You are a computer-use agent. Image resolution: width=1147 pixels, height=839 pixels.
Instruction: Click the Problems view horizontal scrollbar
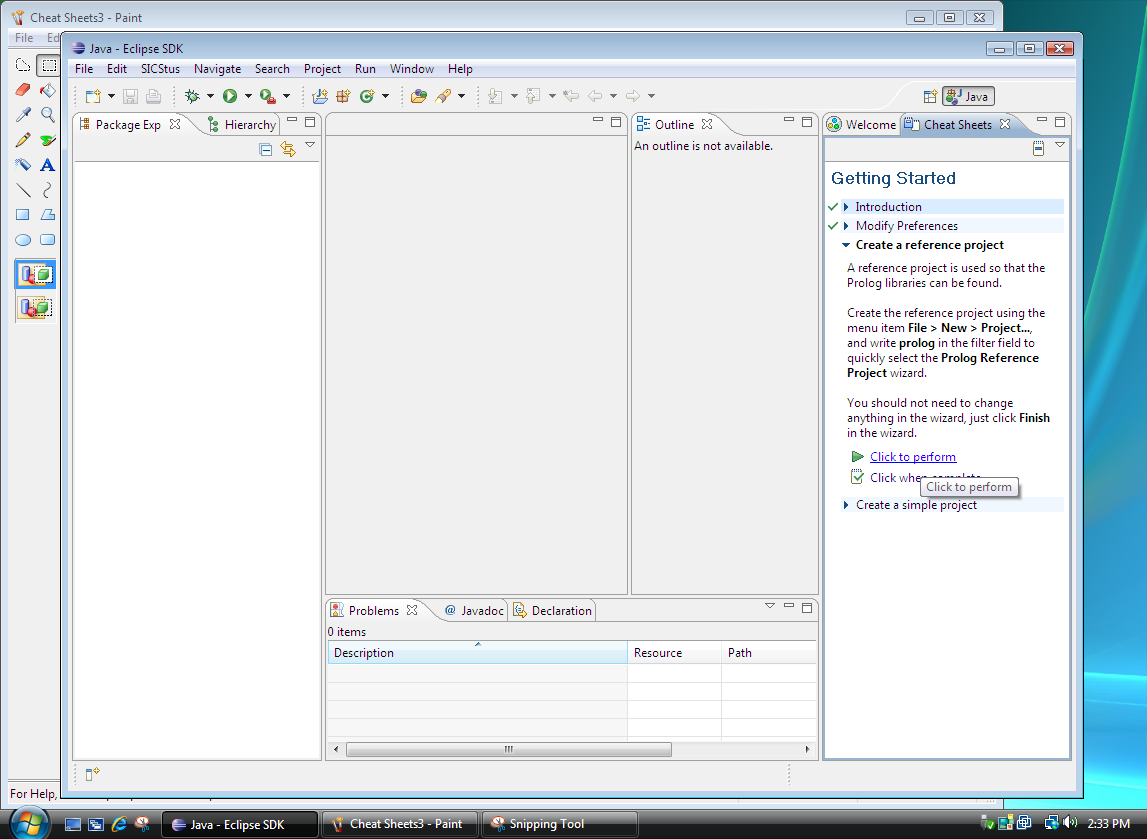tap(508, 749)
